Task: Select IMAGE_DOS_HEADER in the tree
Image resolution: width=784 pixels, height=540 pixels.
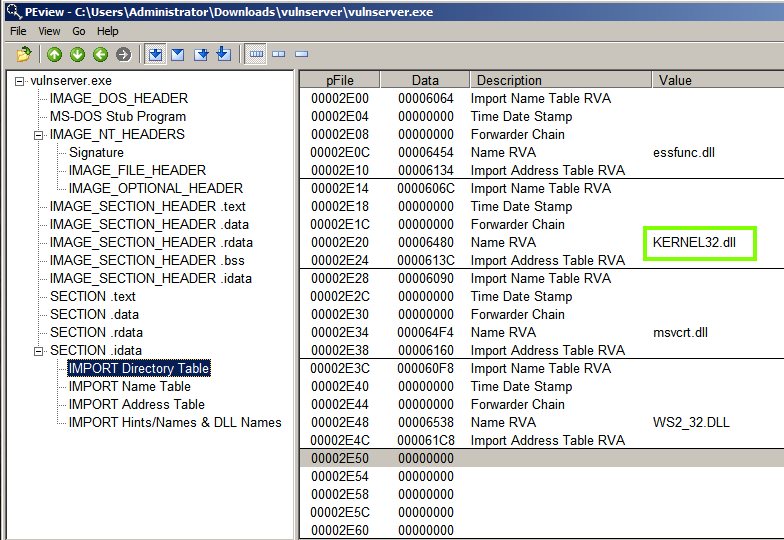Action: [119, 98]
